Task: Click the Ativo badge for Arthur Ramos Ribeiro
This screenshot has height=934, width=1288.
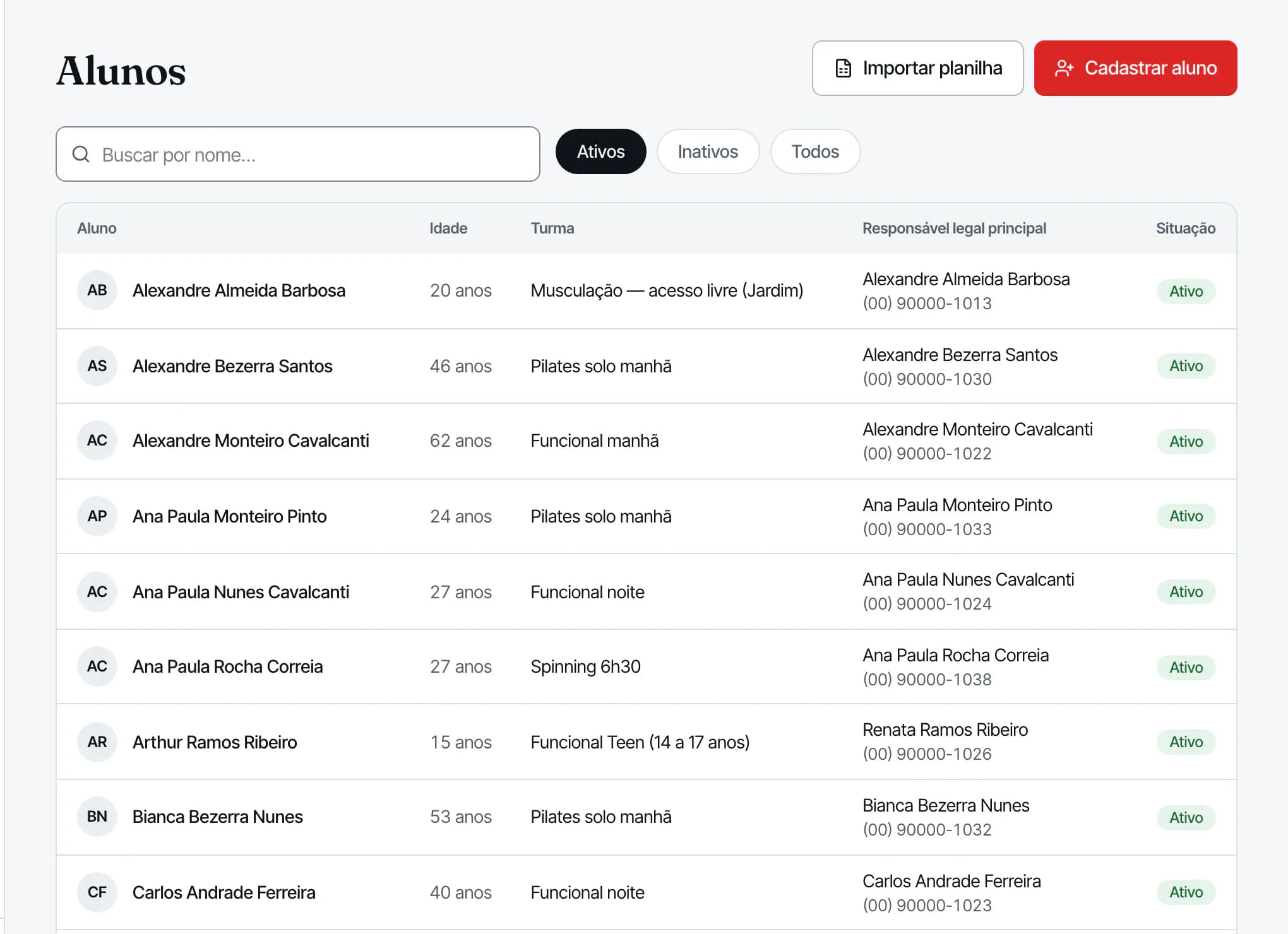Action: click(x=1186, y=742)
